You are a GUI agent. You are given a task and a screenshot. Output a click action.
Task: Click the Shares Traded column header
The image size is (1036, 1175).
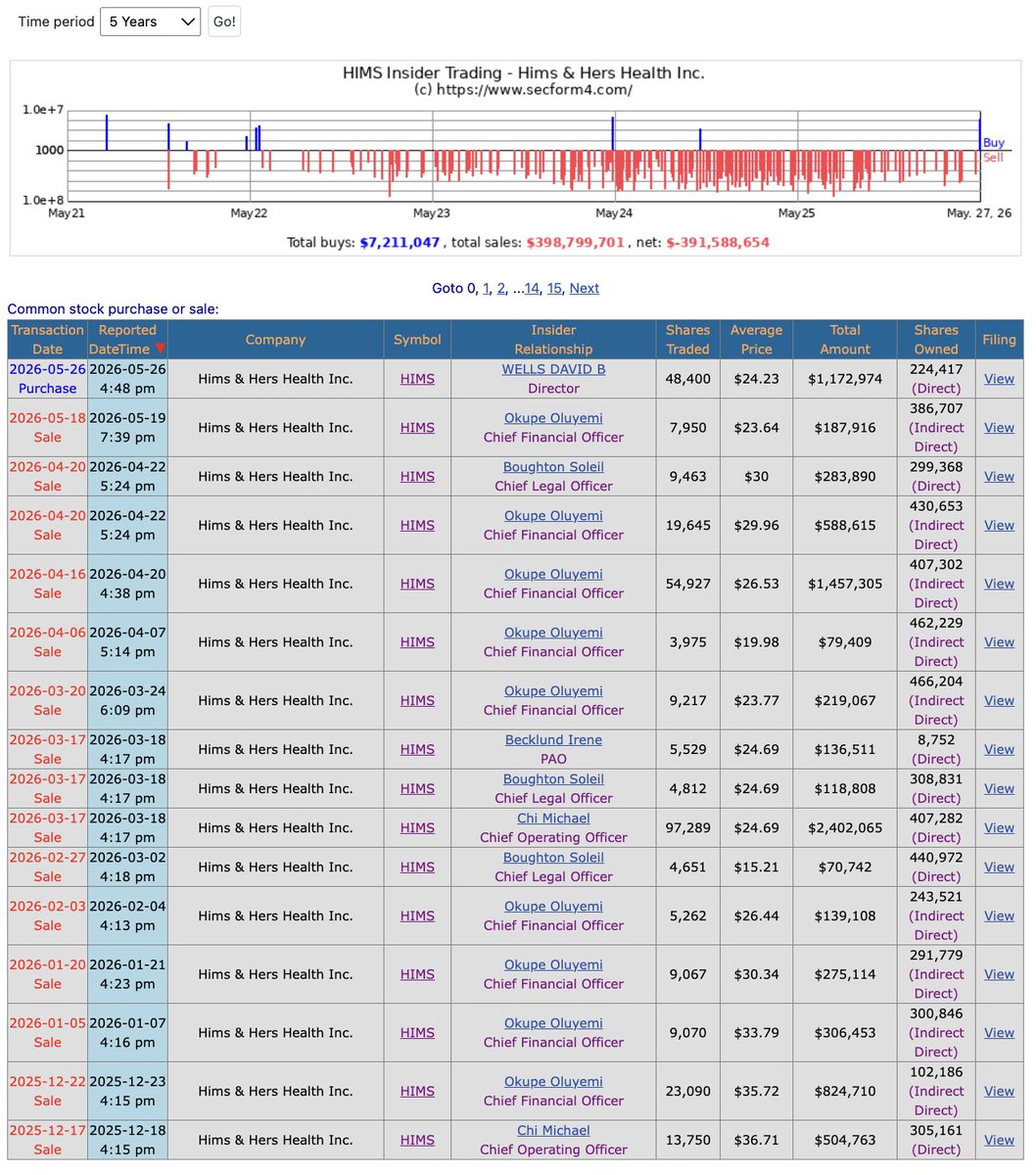(x=687, y=340)
